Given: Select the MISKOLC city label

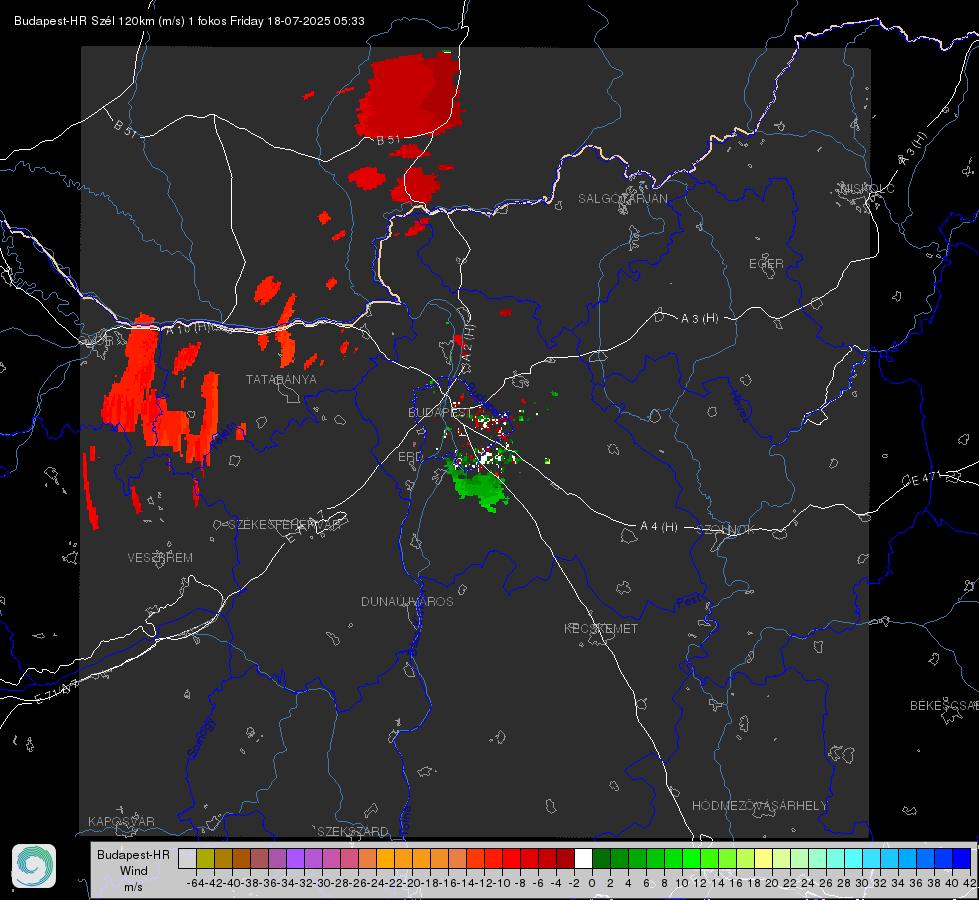Looking at the screenshot, I should (867, 188).
